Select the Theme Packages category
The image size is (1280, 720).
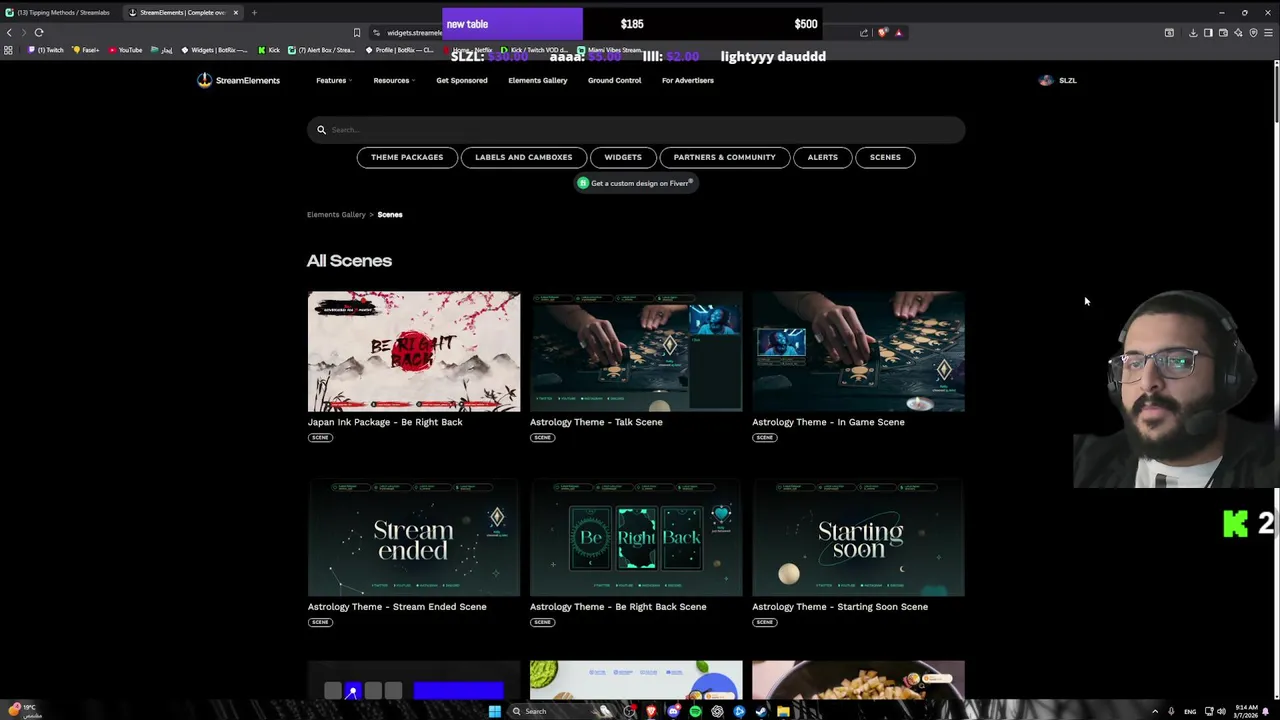pyautogui.click(x=407, y=157)
